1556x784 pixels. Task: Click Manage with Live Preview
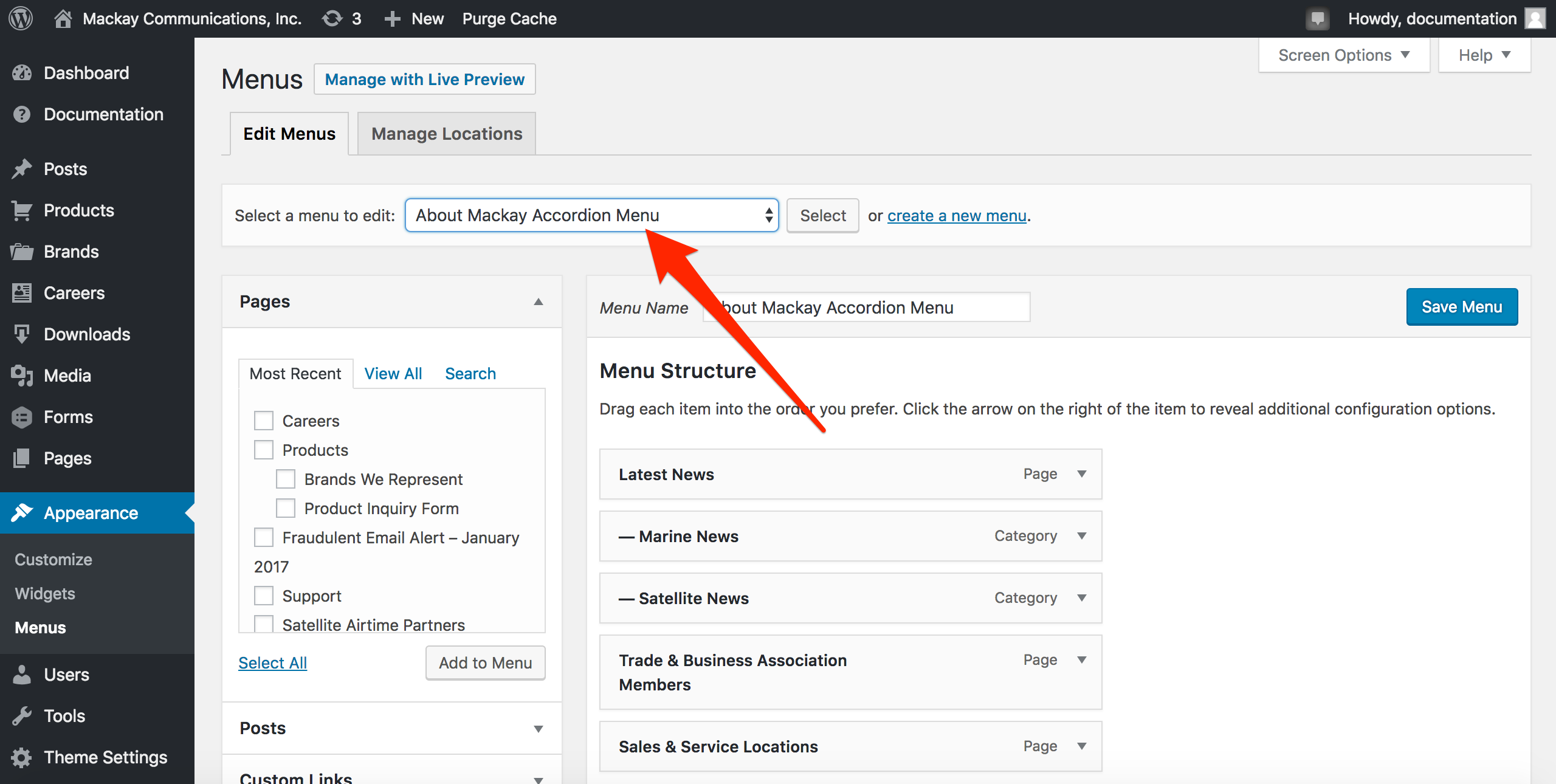(425, 80)
